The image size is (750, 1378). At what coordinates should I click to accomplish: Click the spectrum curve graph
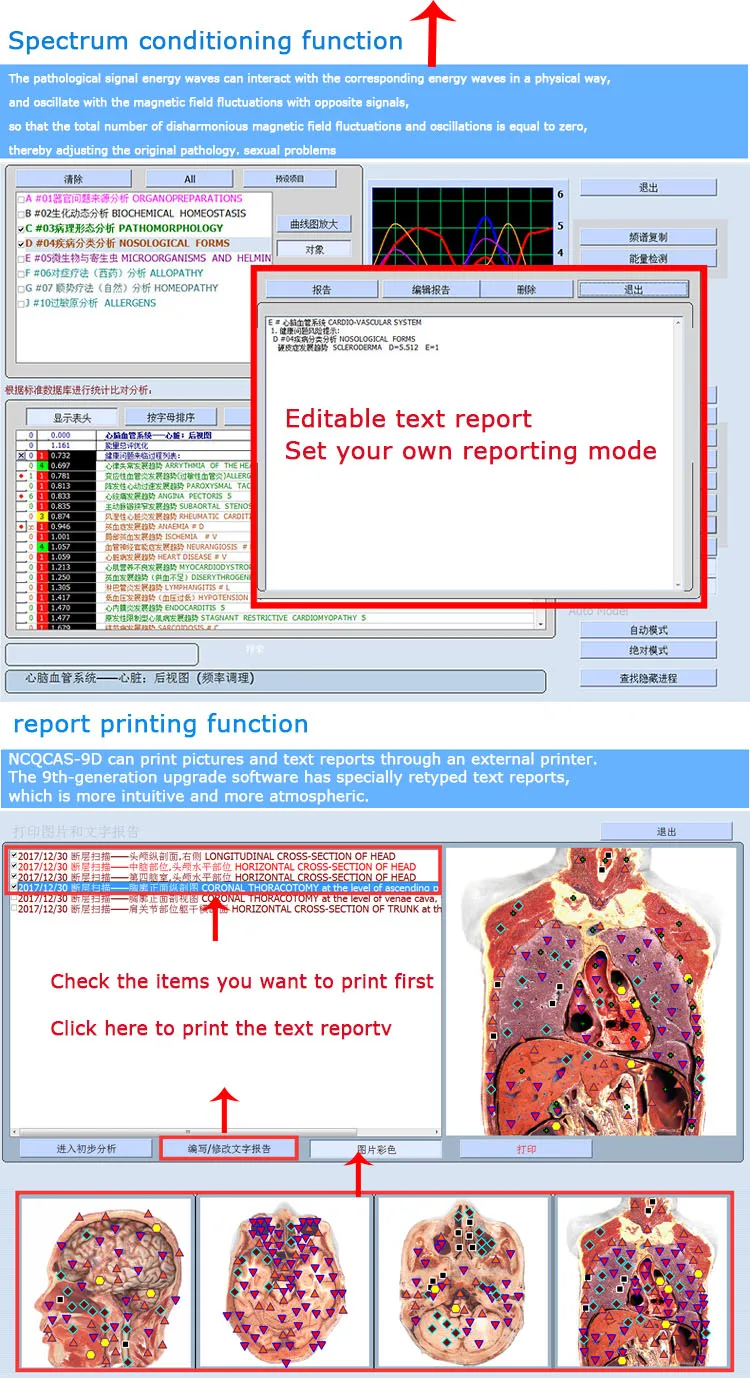point(462,227)
